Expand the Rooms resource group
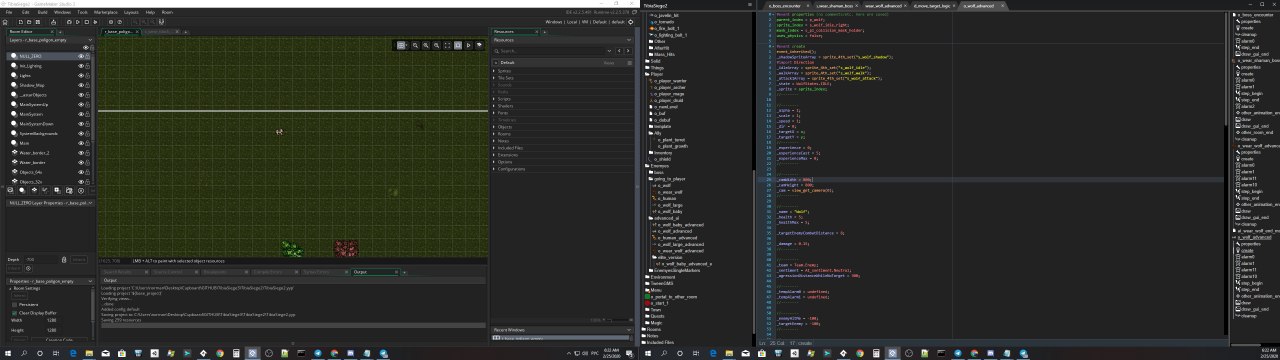 tap(493, 134)
